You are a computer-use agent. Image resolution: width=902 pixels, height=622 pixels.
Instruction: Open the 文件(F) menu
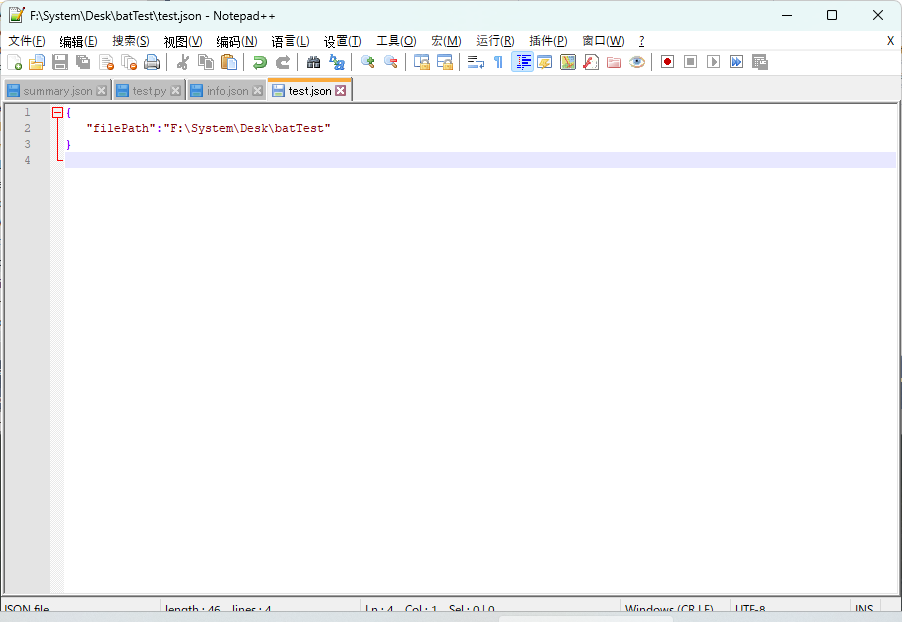click(27, 41)
